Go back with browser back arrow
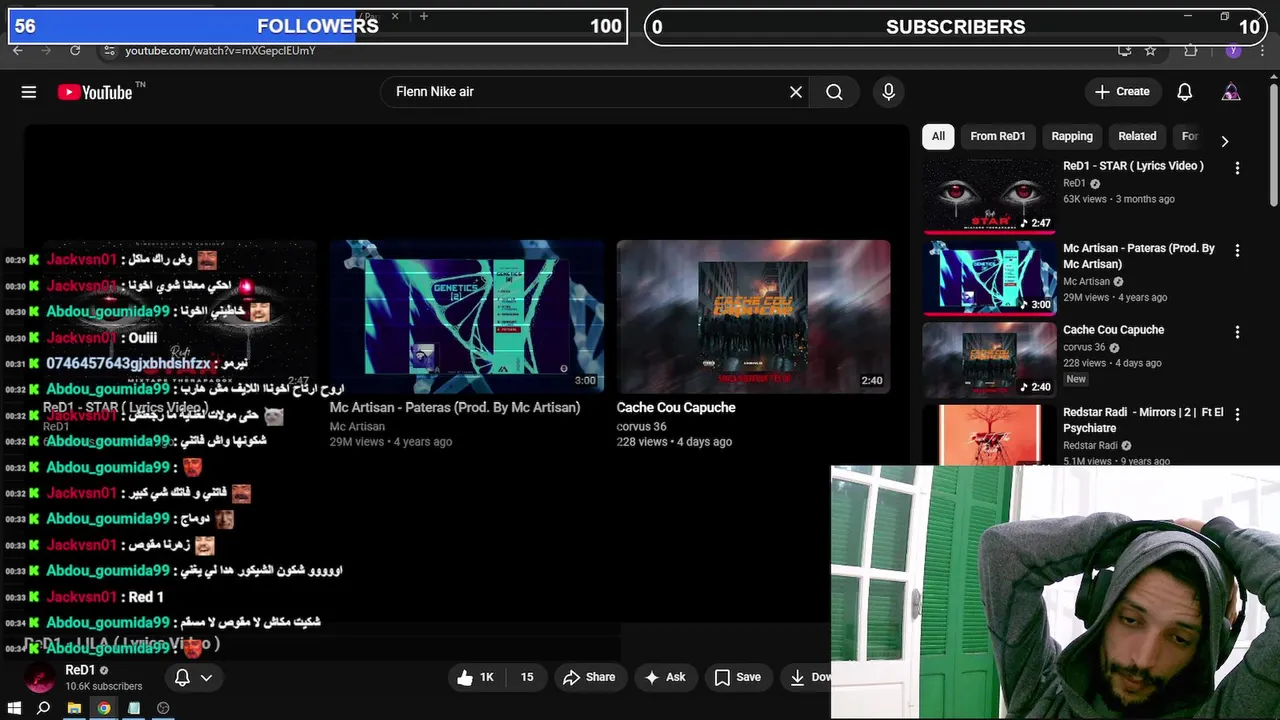Viewport: 1280px width, 720px height. tap(18, 50)
